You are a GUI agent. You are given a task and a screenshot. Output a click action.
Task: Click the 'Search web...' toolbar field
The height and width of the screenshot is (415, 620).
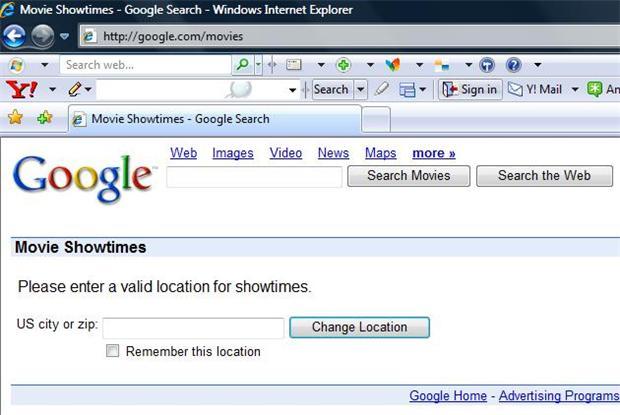145,65
